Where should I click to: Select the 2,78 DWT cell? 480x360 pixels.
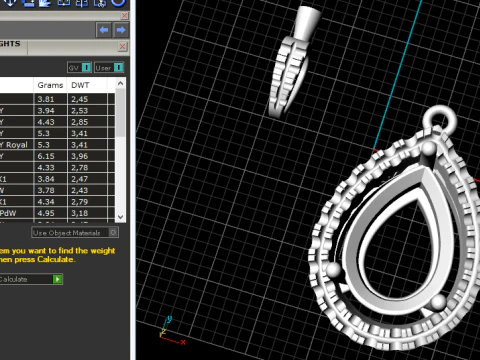pyautogui.click(x=87, y=167)
